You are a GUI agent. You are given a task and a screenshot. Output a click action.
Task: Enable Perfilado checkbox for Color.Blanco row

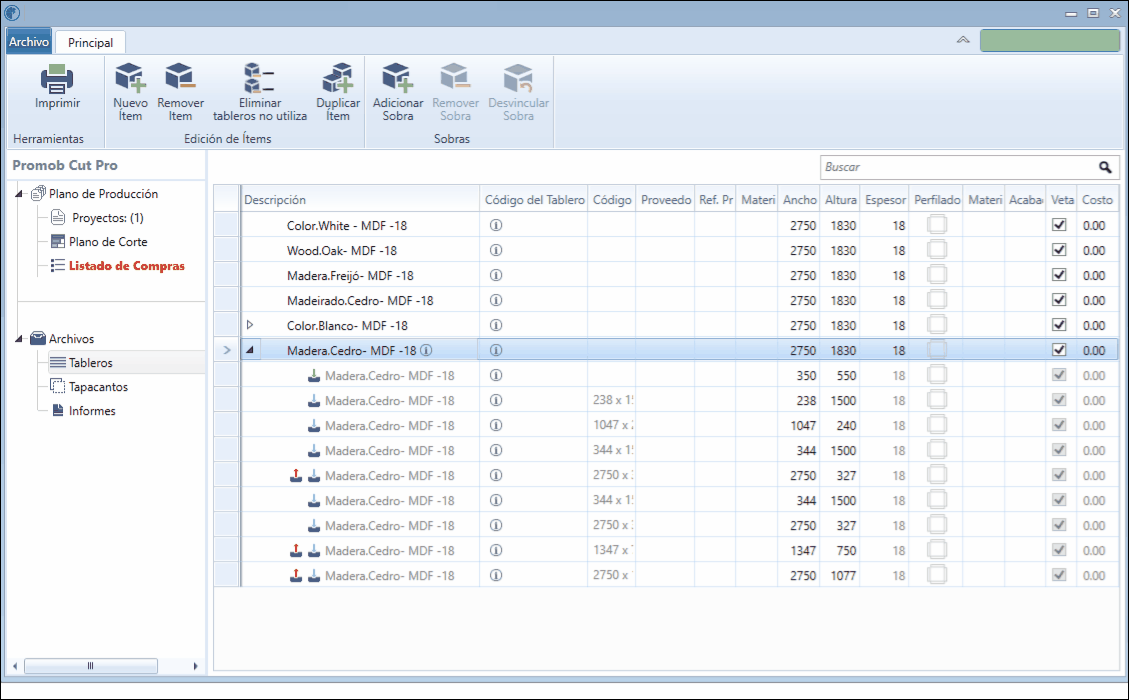937,325
